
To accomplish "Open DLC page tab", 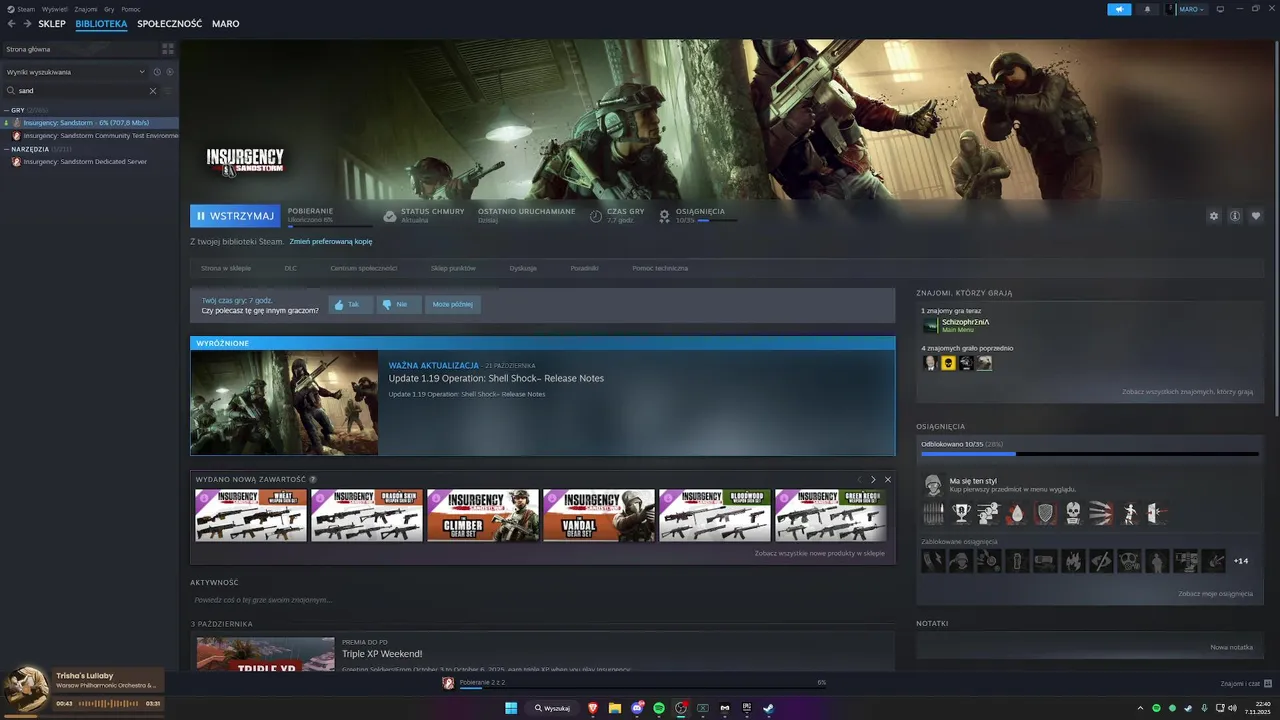I will tap(291, 268).
